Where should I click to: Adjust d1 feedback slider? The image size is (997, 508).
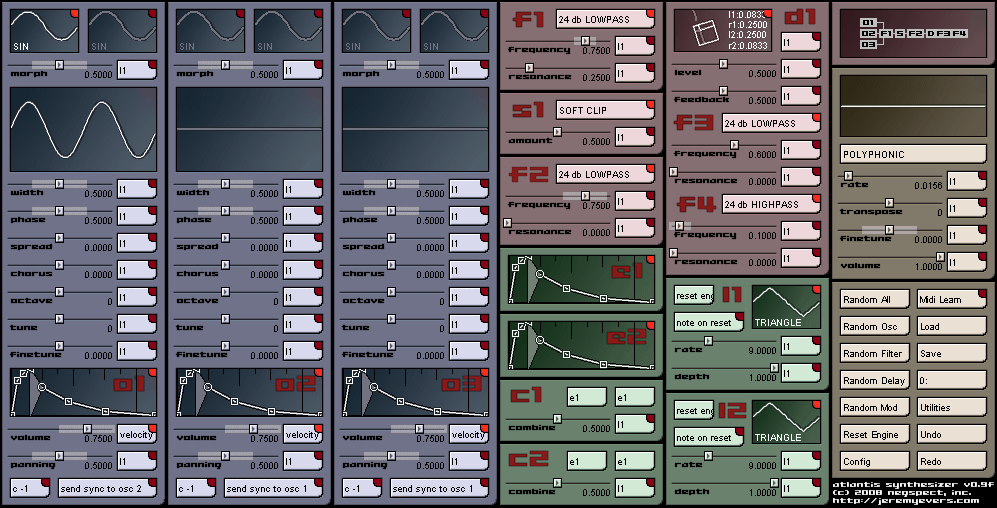(724, 91)
